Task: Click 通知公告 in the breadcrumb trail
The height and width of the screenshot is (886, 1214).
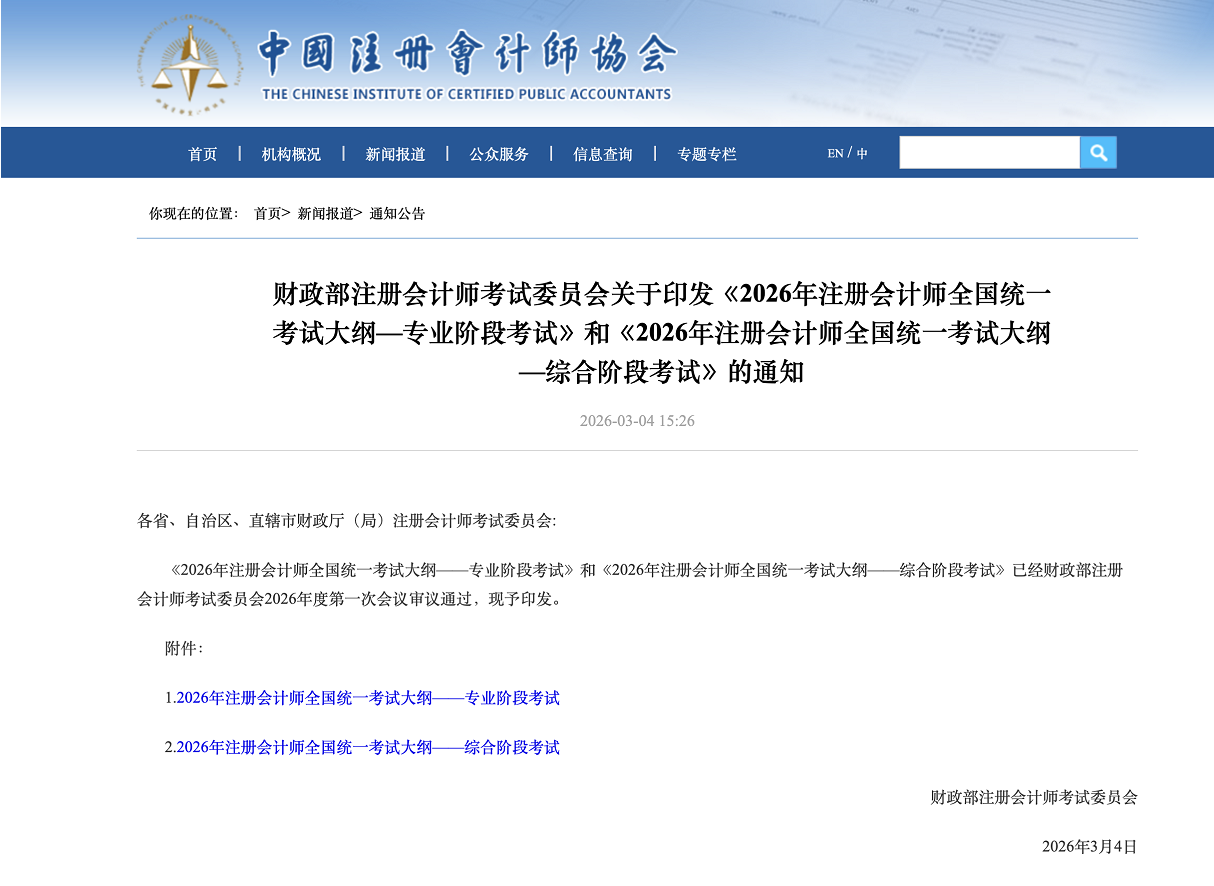Action: click(x=397, y=213)
